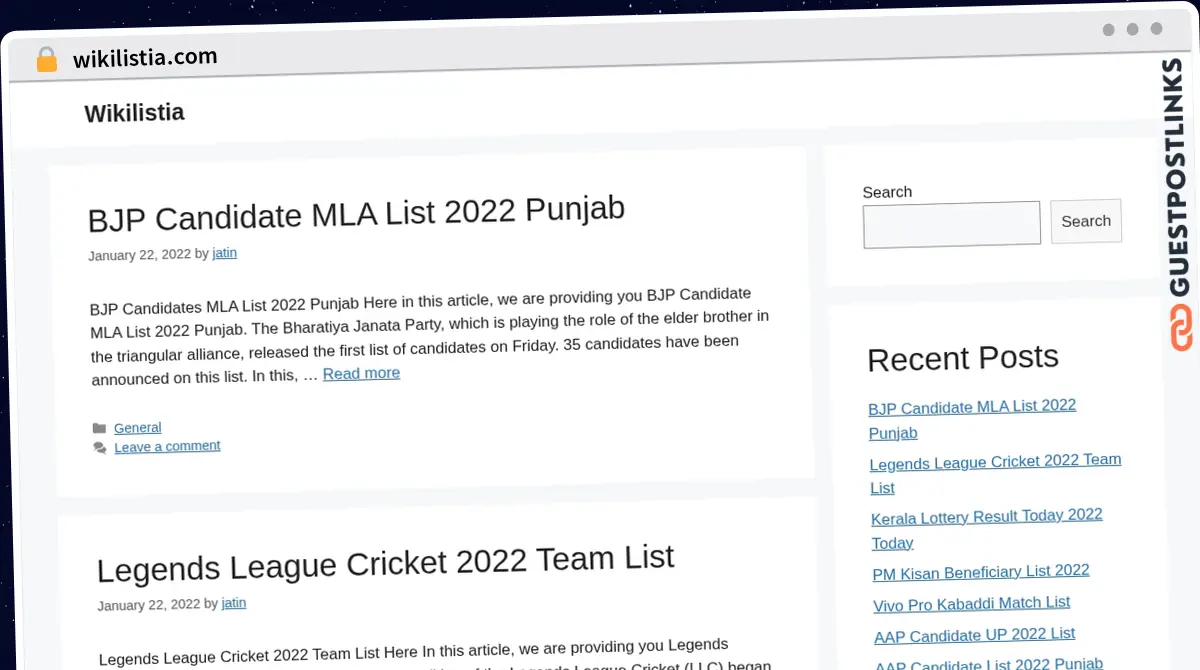
Task: Click Leave a comment on the BJP post
Action: click(x=167, y=446)
